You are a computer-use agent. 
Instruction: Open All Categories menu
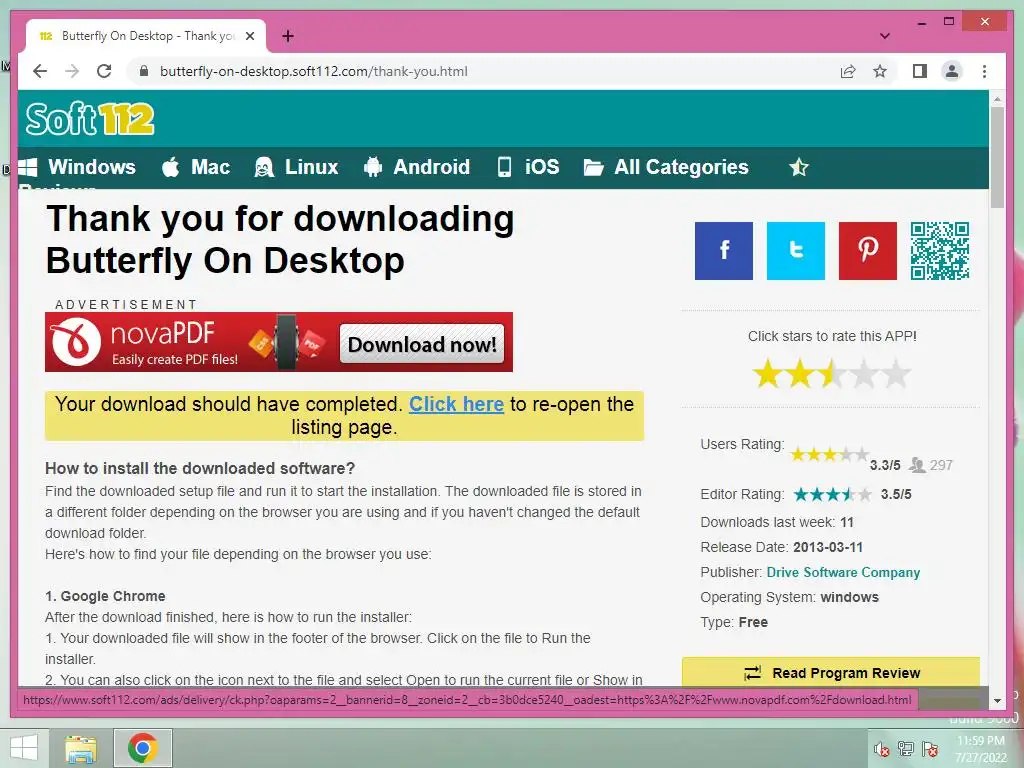coord(666,167)
